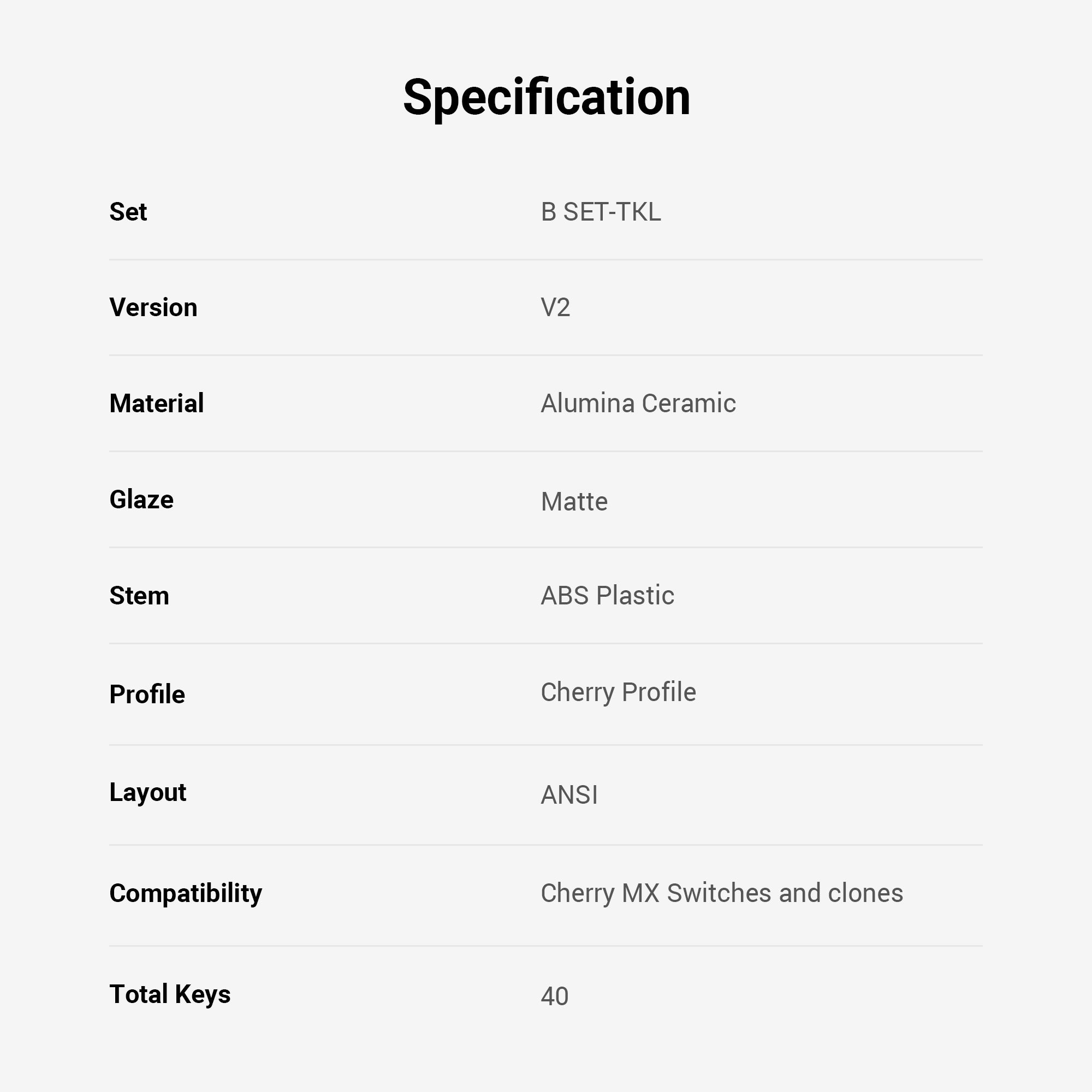Select the B SET-TKL value
This screenshot has width=1092, height=1092.
pos(600,212)
